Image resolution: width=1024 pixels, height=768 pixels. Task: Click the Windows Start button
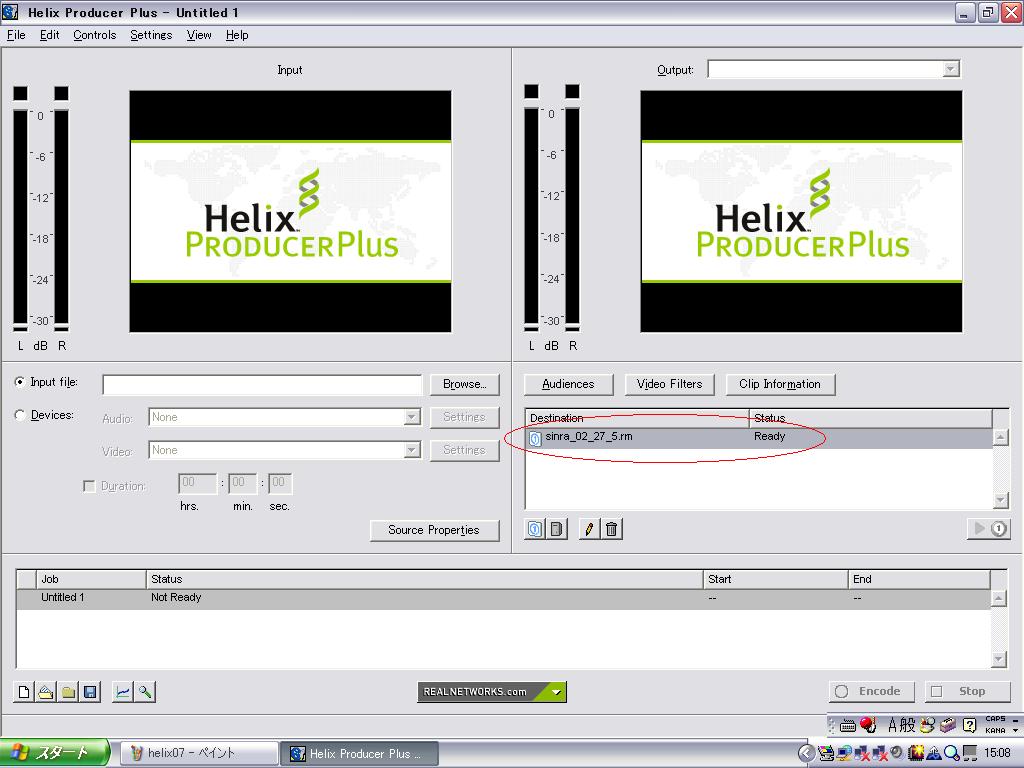(x=54, y=753)
